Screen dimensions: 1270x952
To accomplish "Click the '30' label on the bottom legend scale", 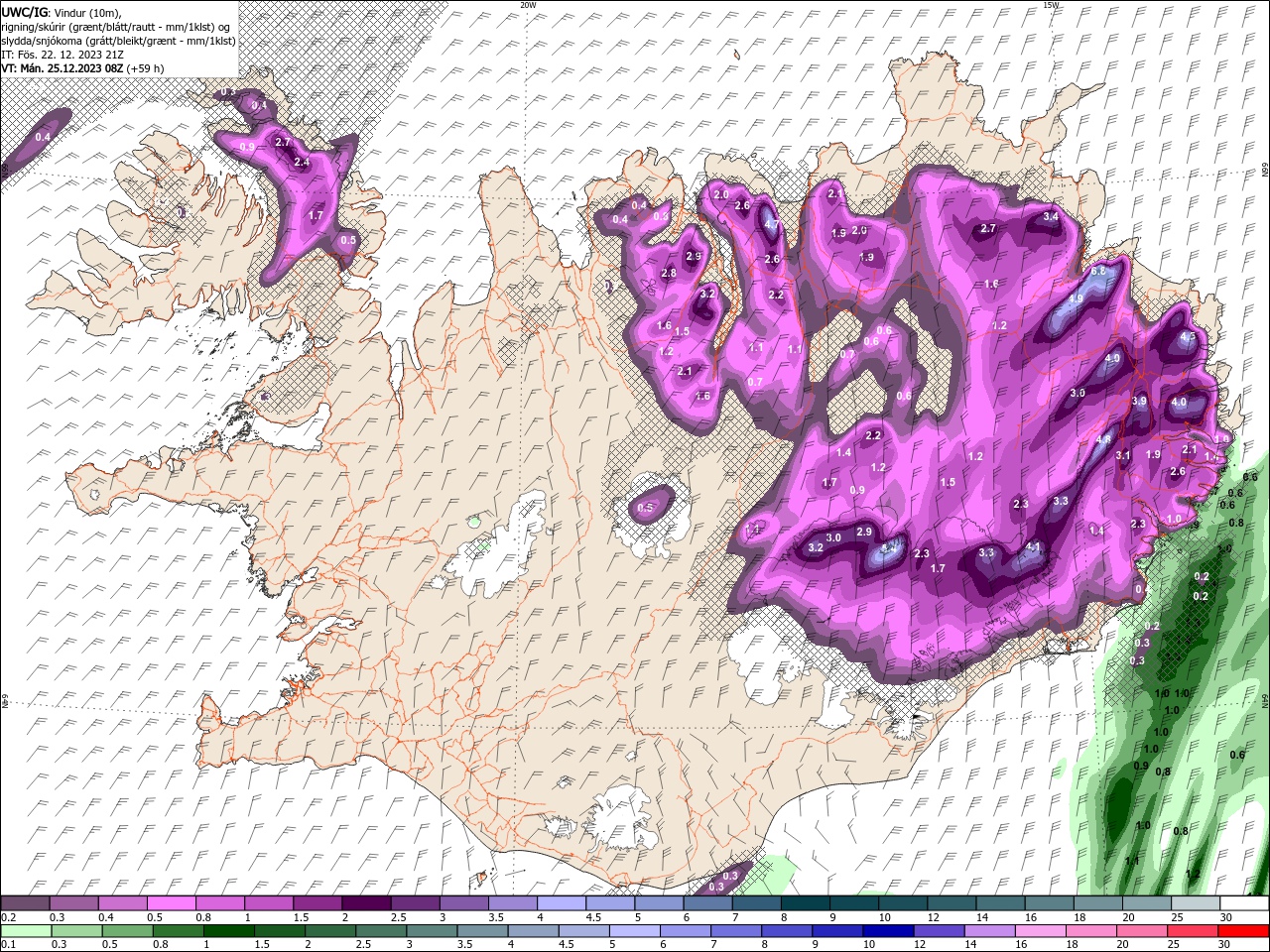I will (x=1226, y=945).
